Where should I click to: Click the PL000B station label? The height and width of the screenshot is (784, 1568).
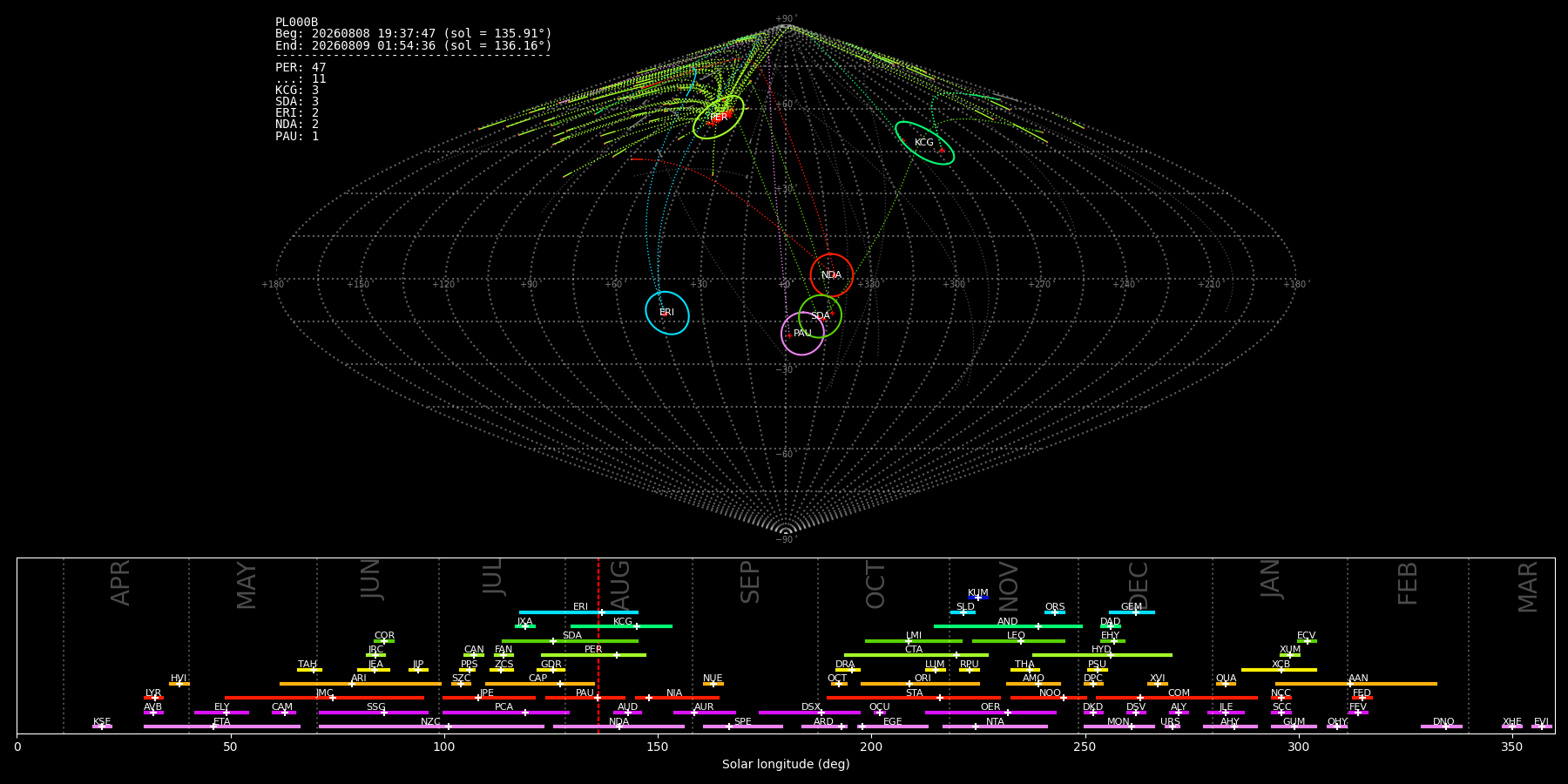click(296, 22)
